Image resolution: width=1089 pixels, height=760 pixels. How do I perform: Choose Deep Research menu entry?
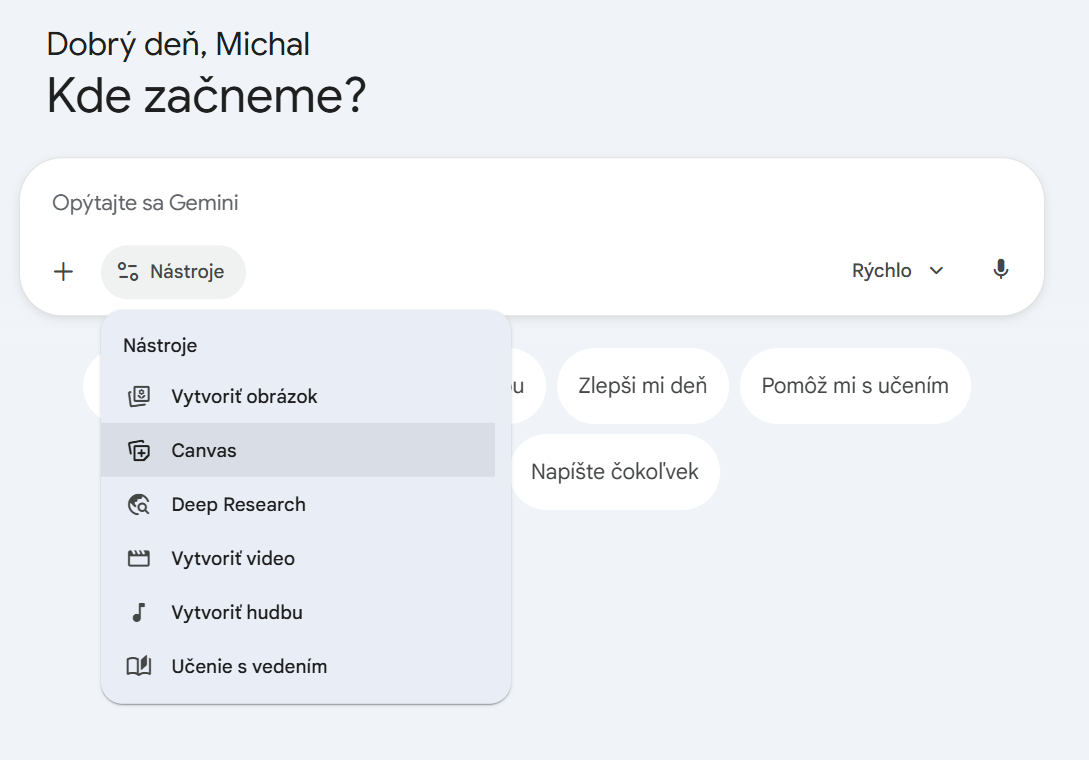(238, 505)
